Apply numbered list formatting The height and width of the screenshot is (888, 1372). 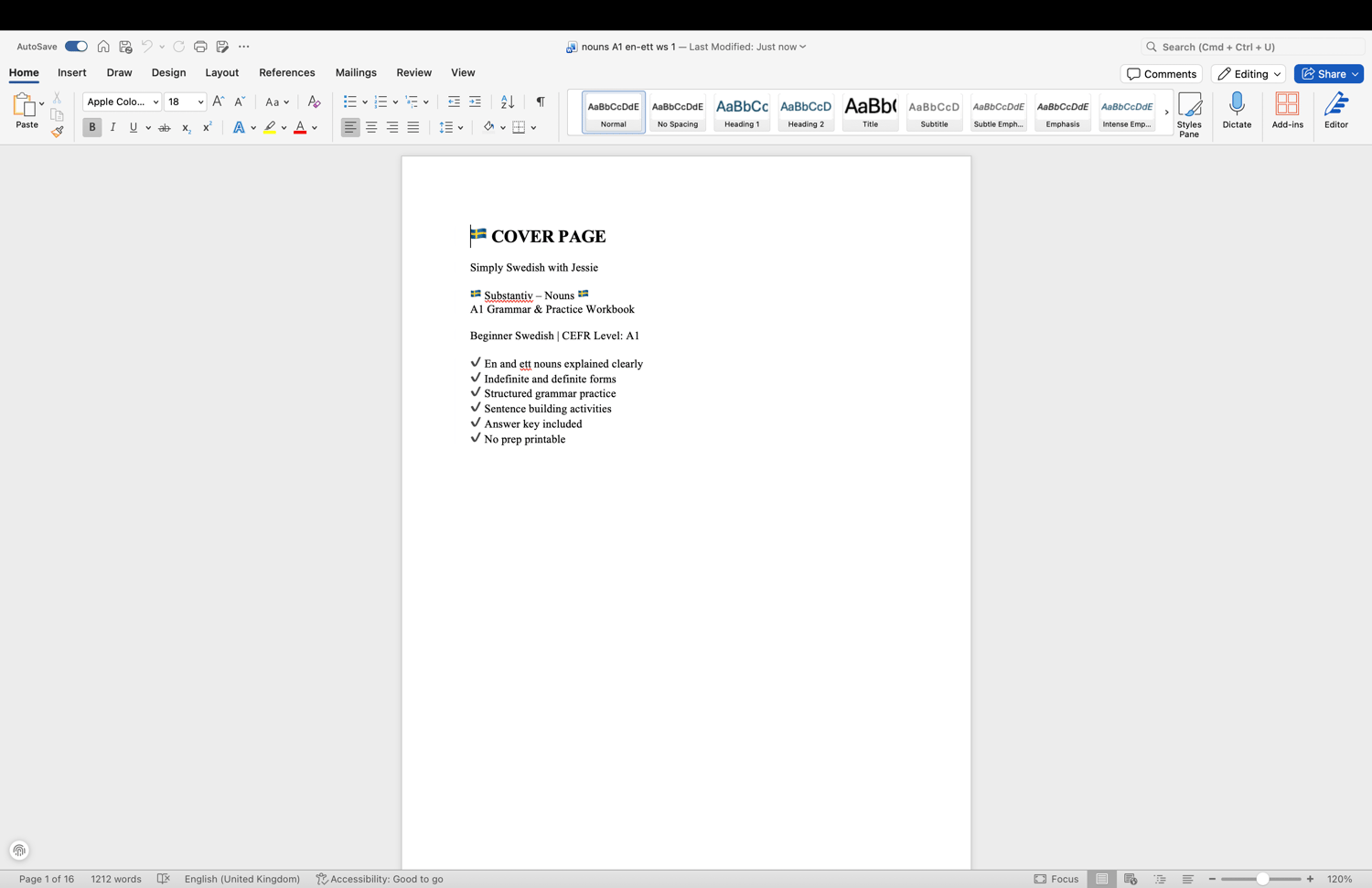[381, 102]
